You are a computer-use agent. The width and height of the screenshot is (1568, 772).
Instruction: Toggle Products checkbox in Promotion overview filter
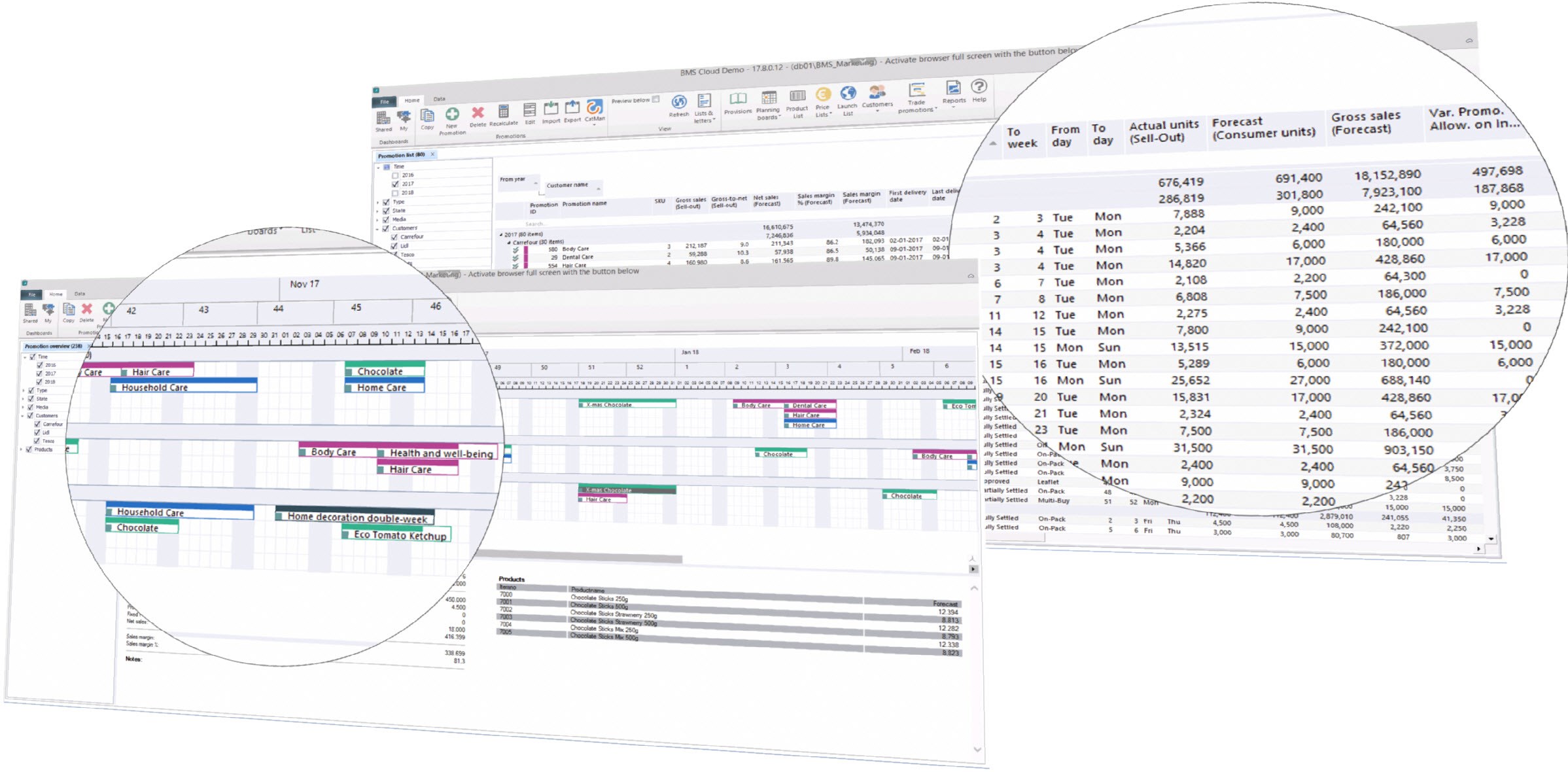point(29,449)
